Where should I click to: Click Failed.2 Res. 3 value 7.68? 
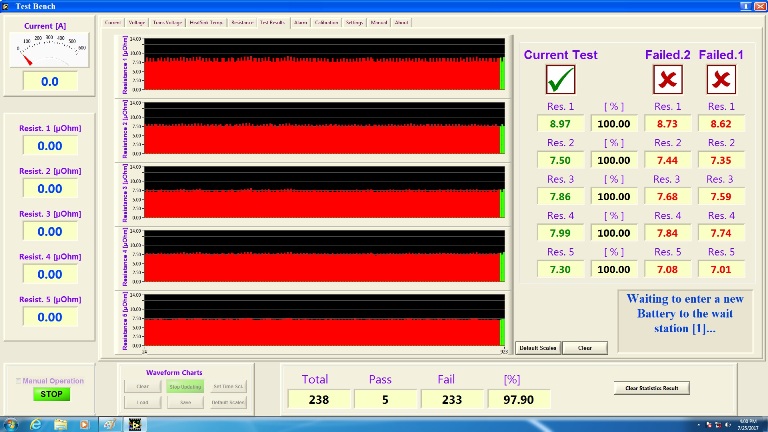pyautogui.click(x=668, y=196)
